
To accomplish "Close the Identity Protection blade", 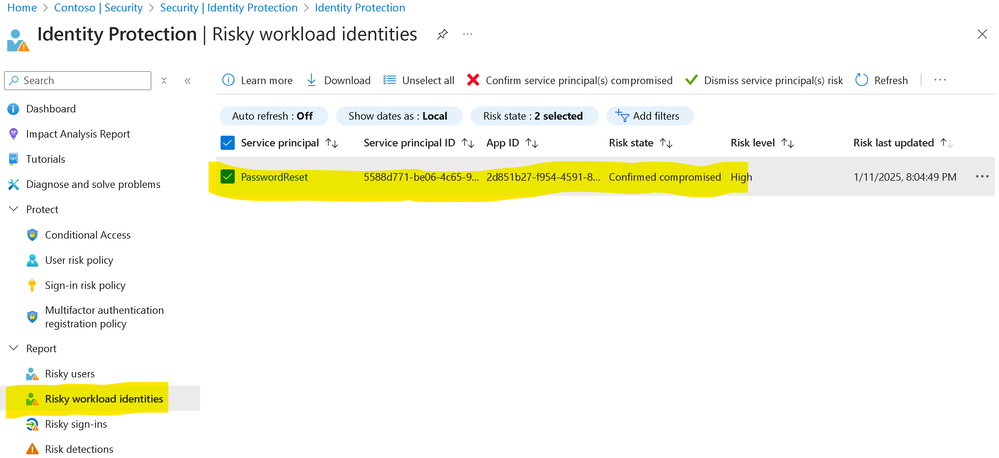I will tap(982, 34).
